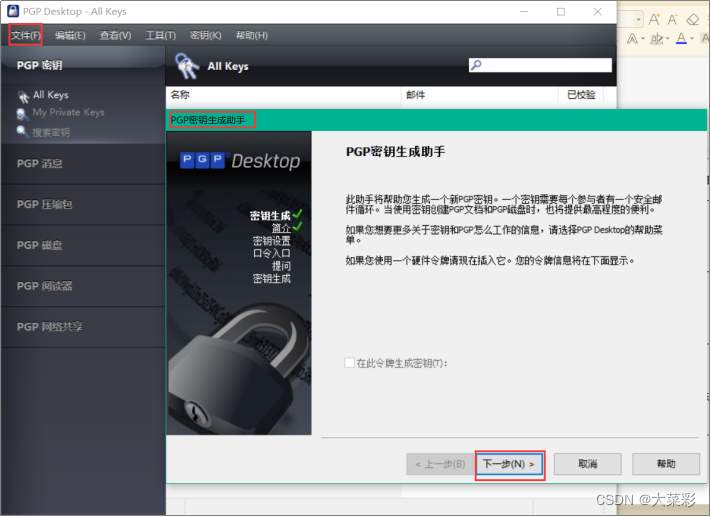Image resolution: width=711 pixels, height=517 pixels.
Task: Open the text effects dropdown arrow
Action: tap(643, 39)
